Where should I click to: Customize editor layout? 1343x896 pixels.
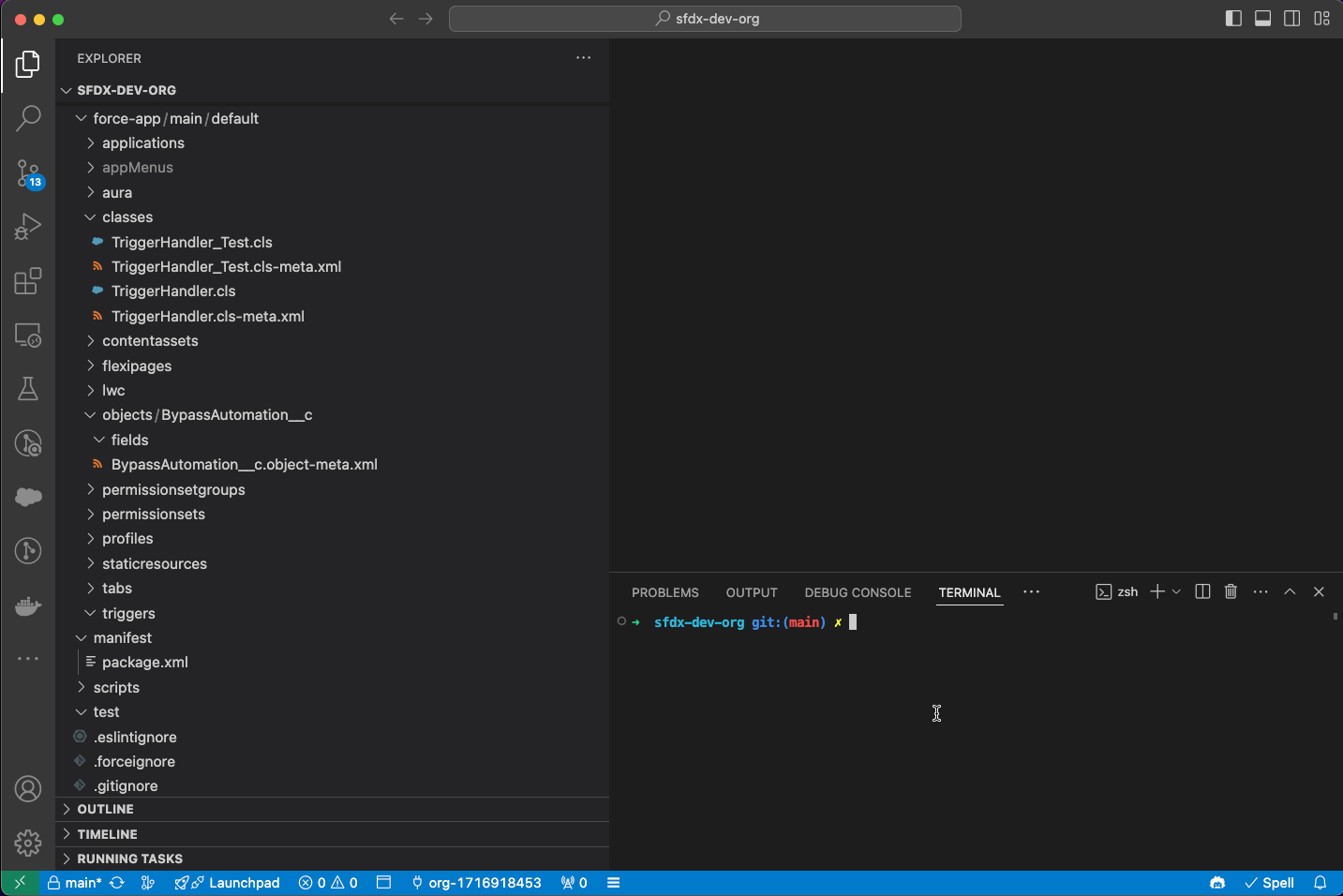pyautogui.click(x=1321, y=19)
